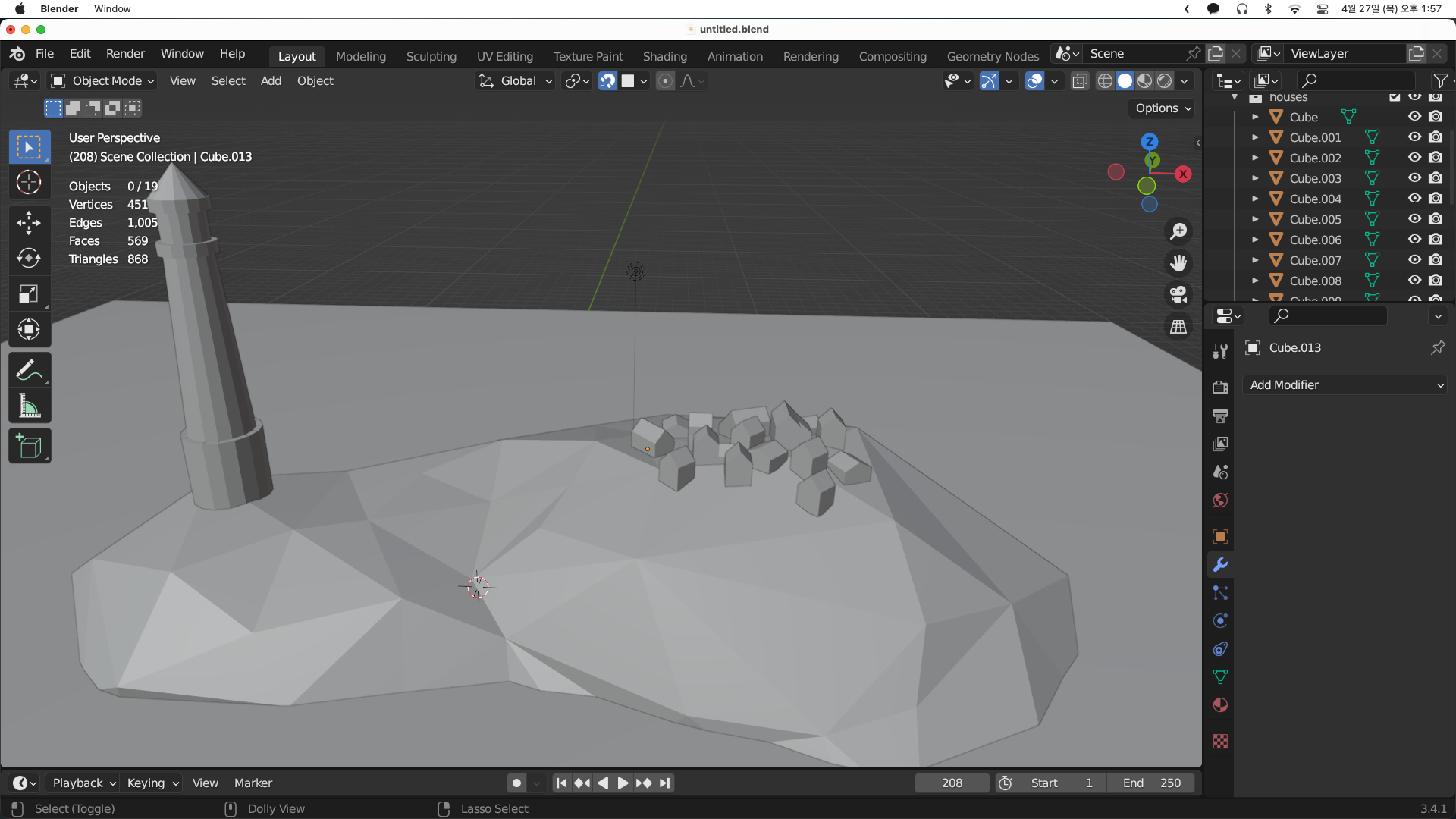
Task: Open the Render menu
Action: click(125, 54)
